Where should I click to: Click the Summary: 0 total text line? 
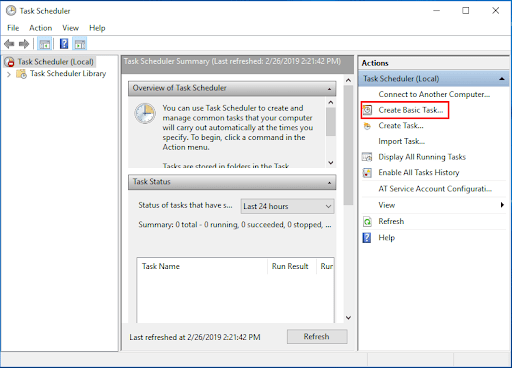point(235,225)
